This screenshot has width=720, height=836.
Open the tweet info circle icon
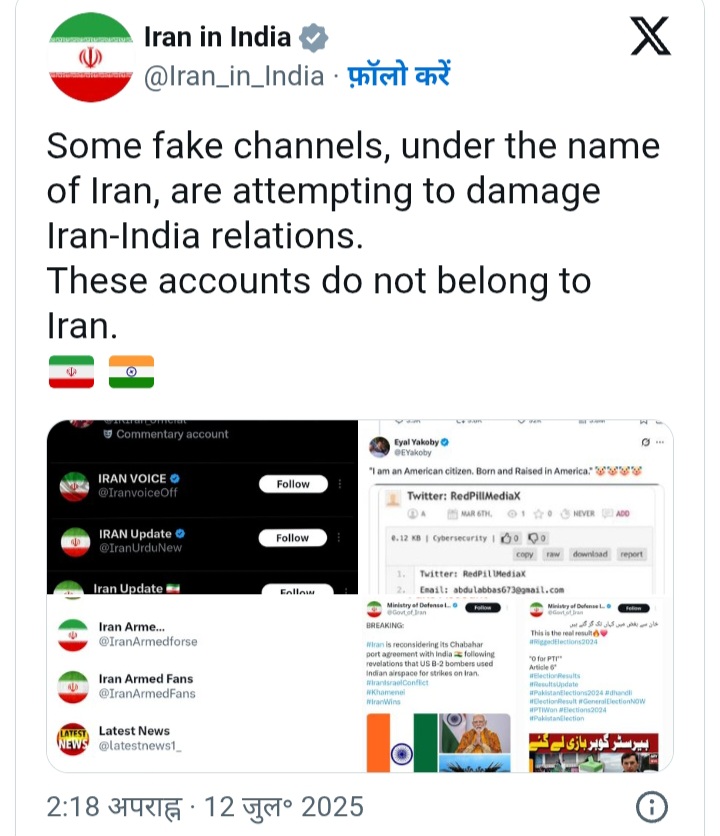(651, 807)
